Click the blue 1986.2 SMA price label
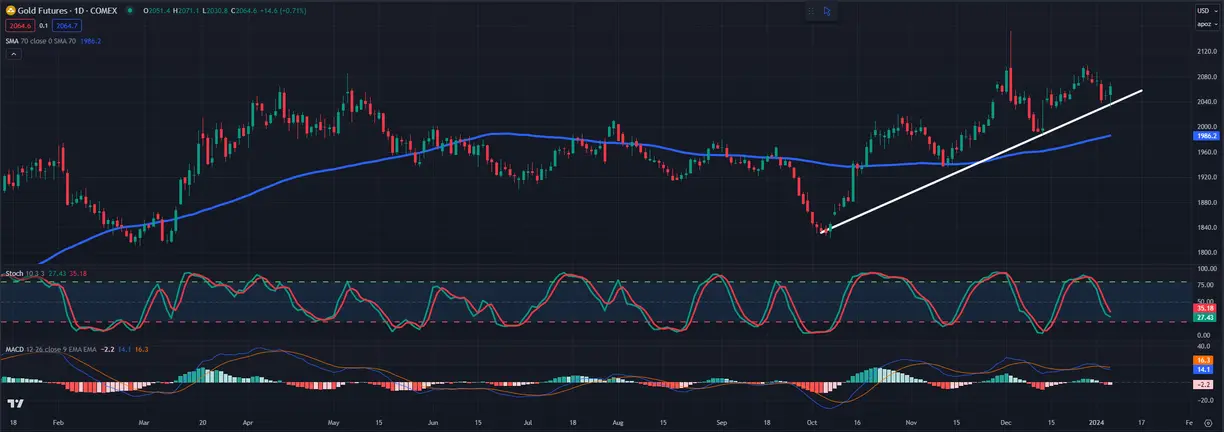Image resolution: width=1224 pixels, height=432 pixels. 1206,134
